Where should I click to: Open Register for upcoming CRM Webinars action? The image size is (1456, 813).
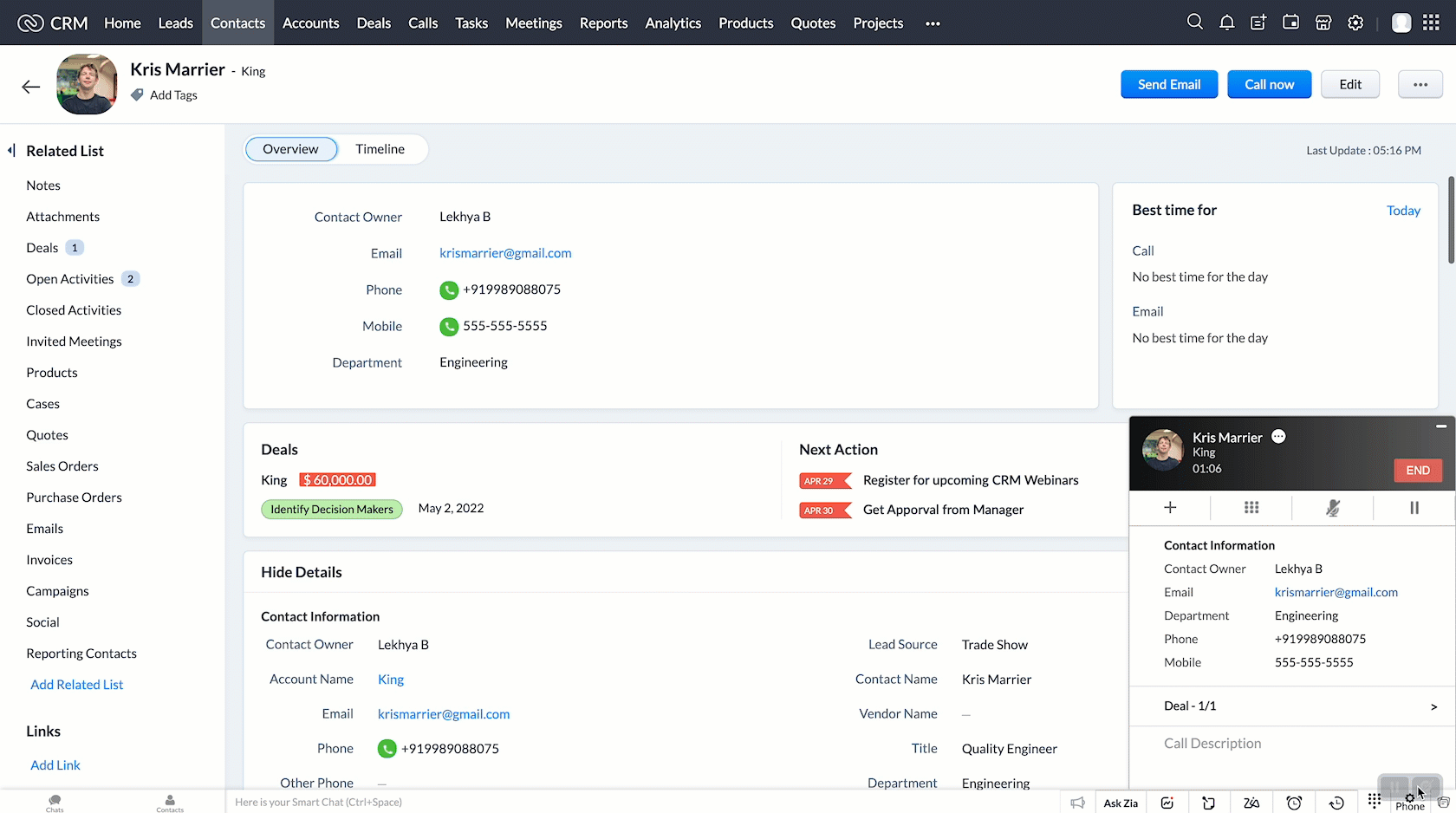click(x=971, y=480)
